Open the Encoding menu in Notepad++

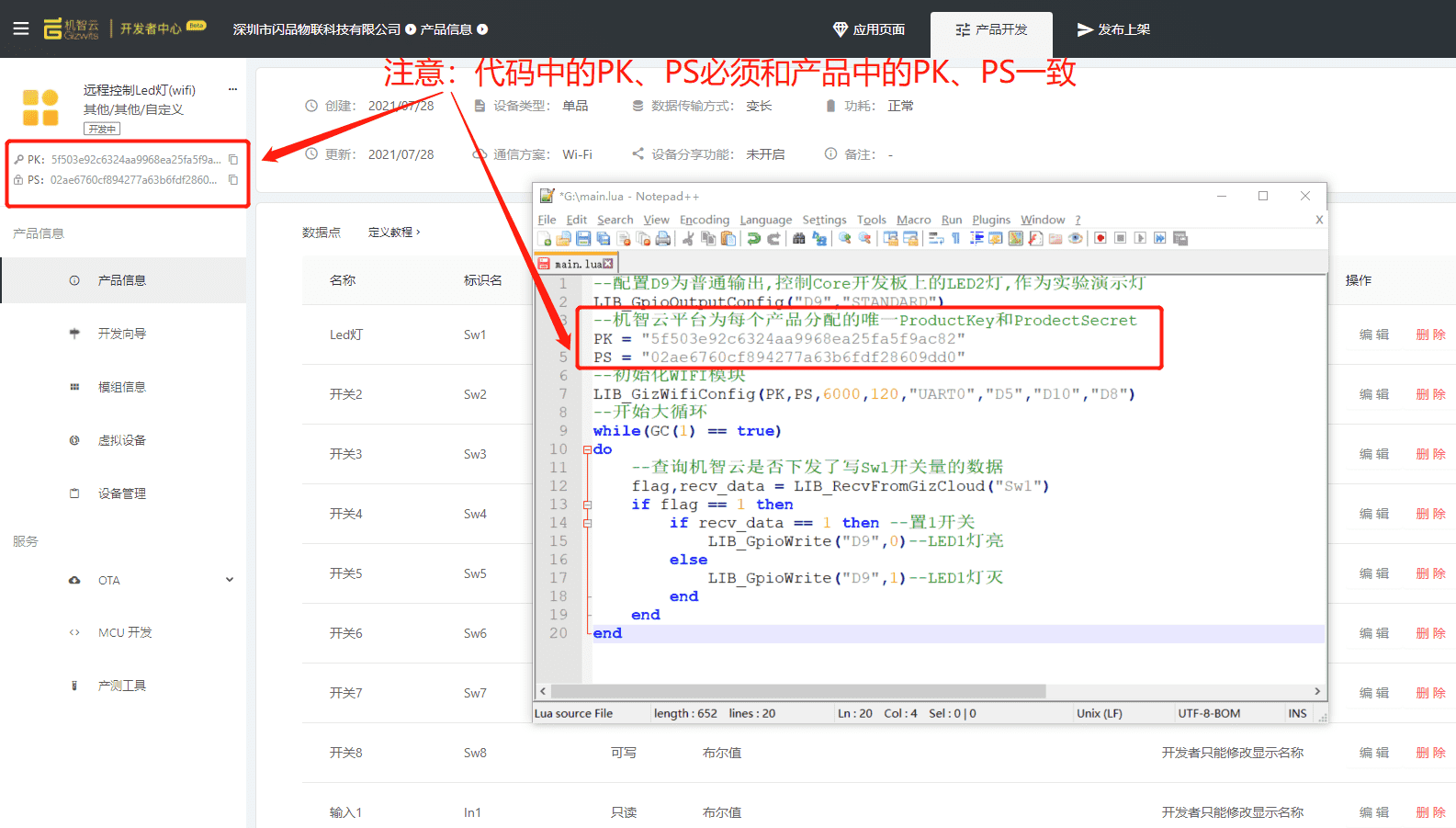(705, 220)
